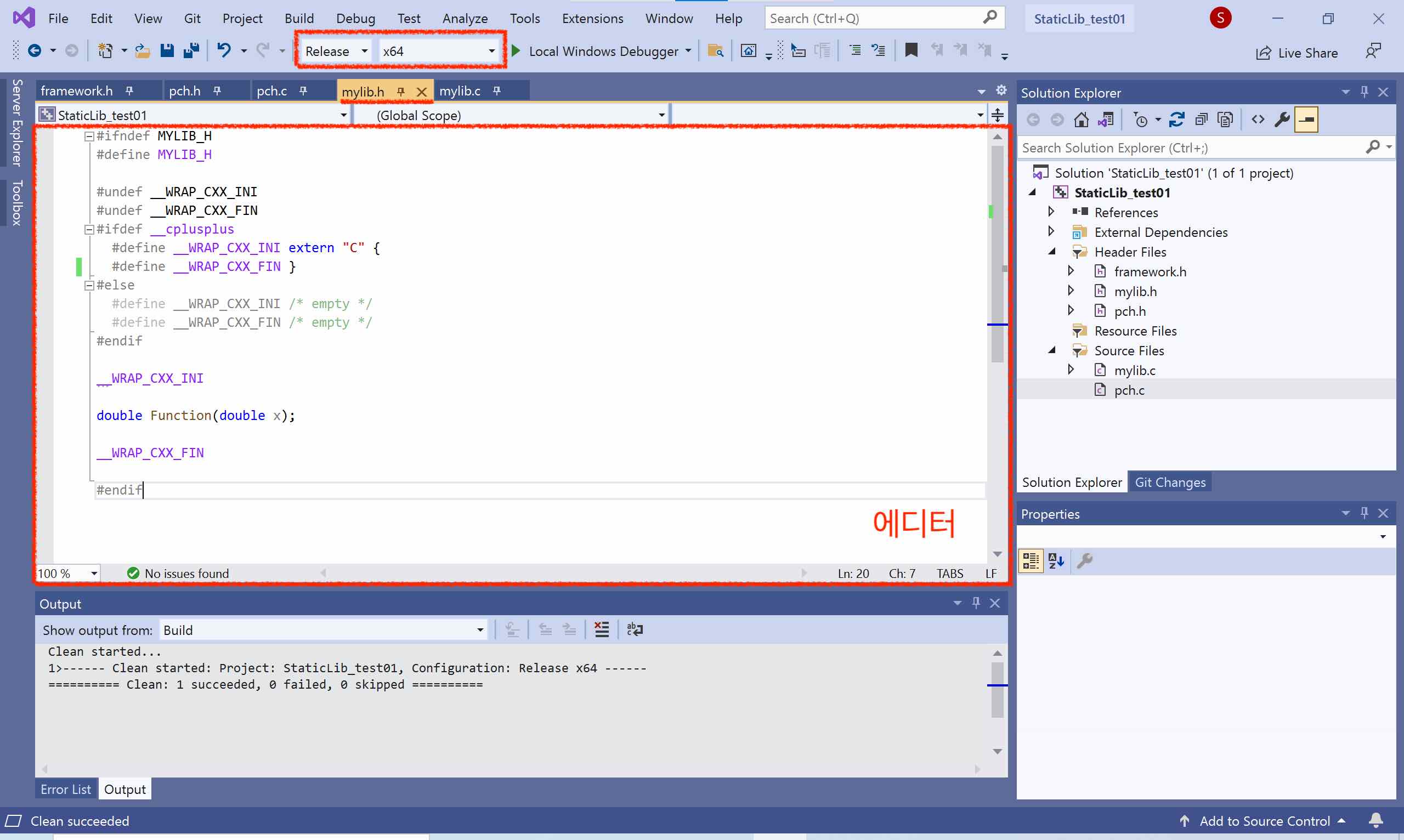The image size is (1404, 840).
Task: Open the zoom percentage selector in editor
Action: tap(93, 573)
